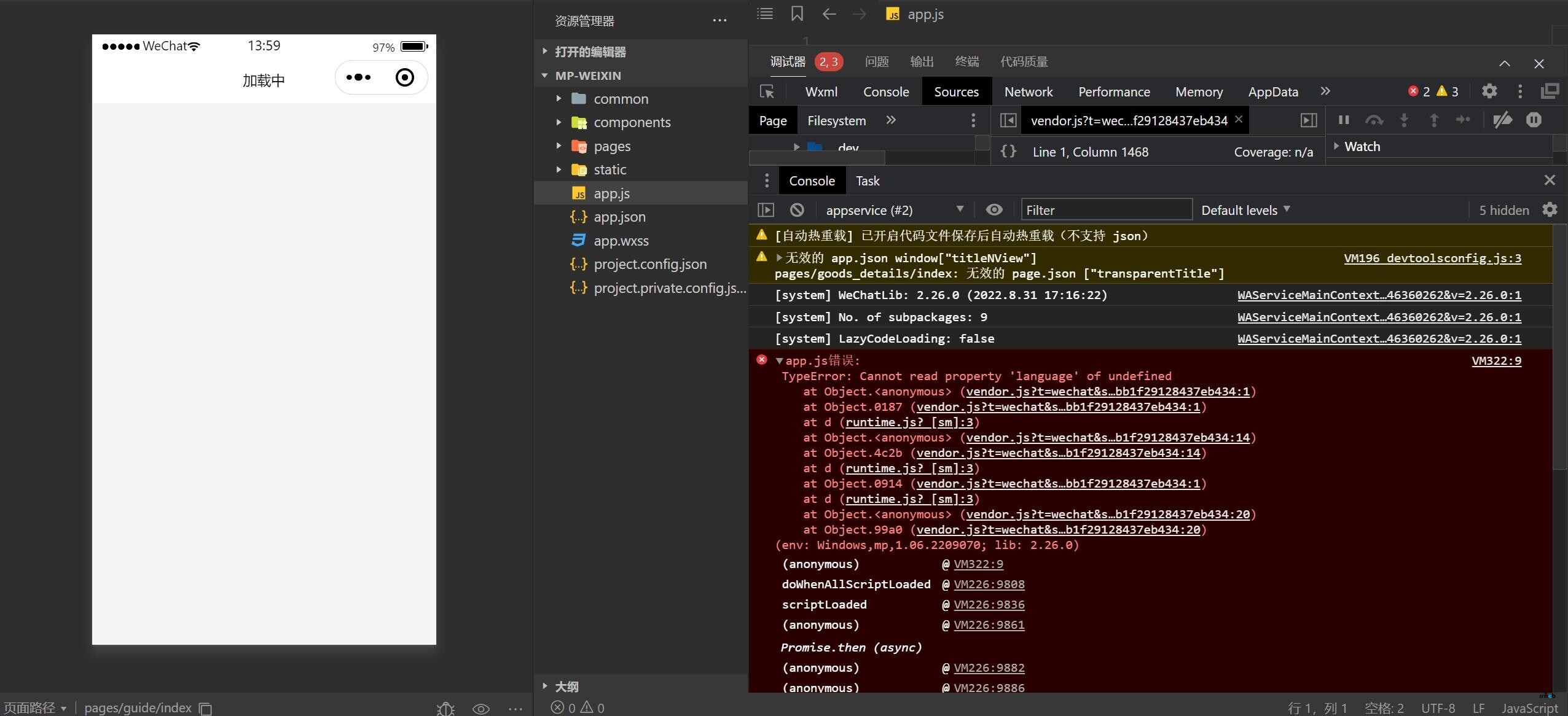Image resolution: width=1568 pixels, height=716 pixels.
Task: Switch to the Wxml tab
Action: [x=821, y=91]
